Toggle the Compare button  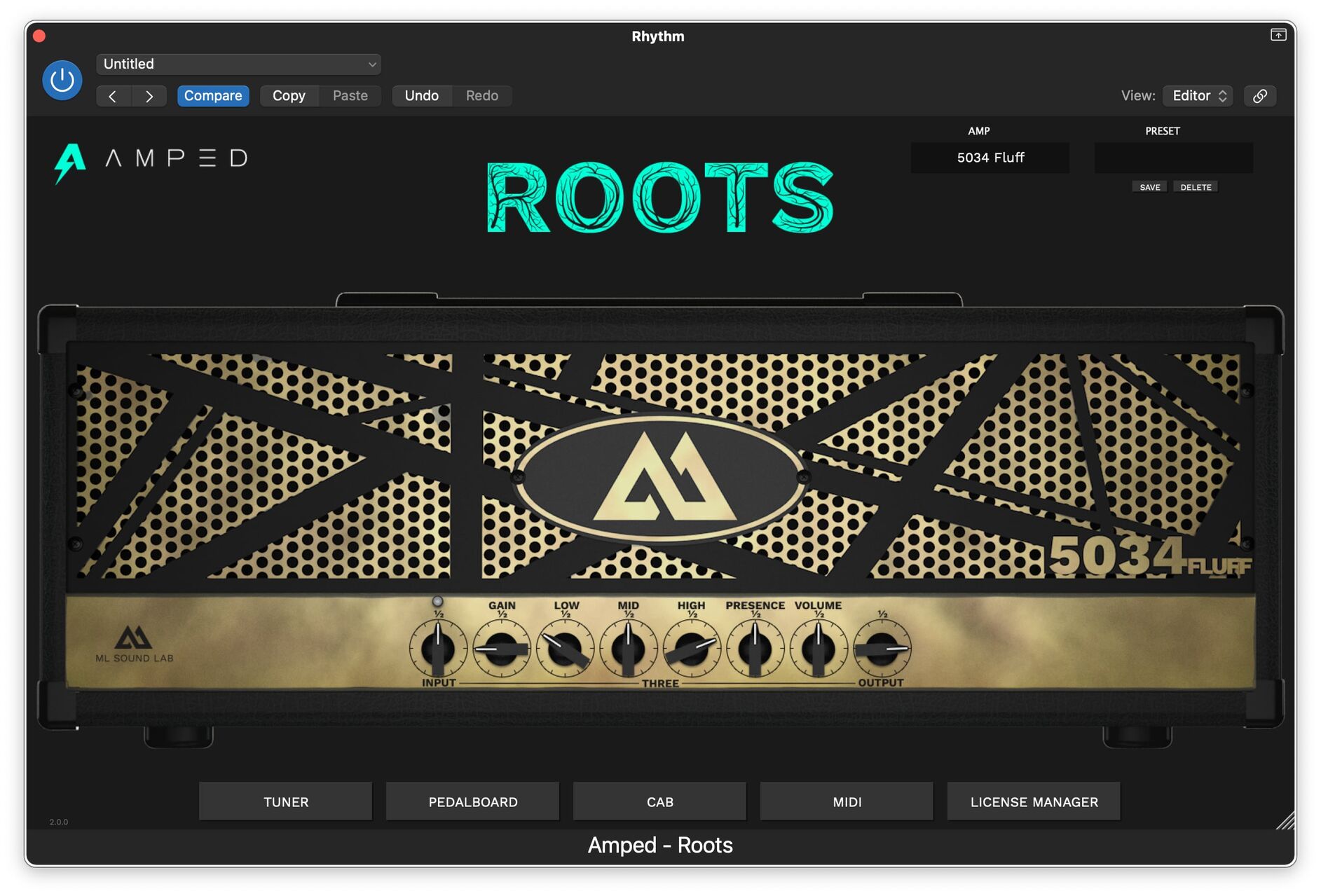pos(213,96)
